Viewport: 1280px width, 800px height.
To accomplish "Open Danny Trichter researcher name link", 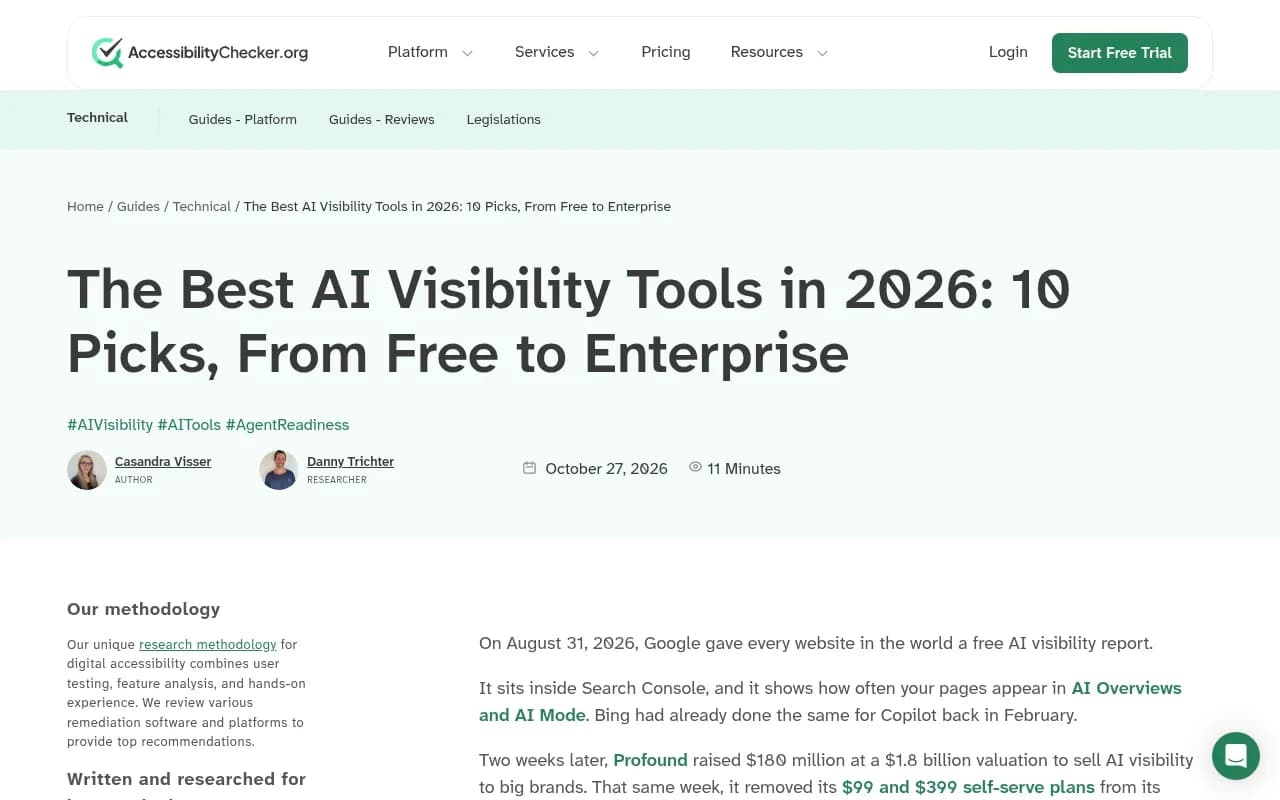I will point(350,462).
